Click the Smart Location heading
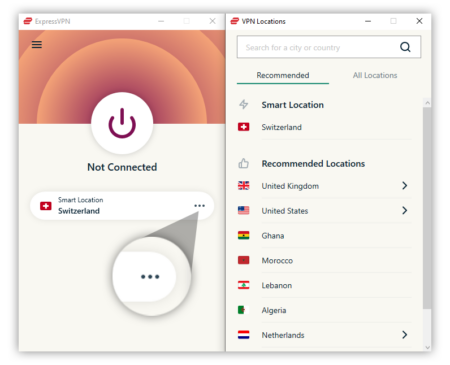This screenshot has width=450, height=365. click(x=293, y=105)
